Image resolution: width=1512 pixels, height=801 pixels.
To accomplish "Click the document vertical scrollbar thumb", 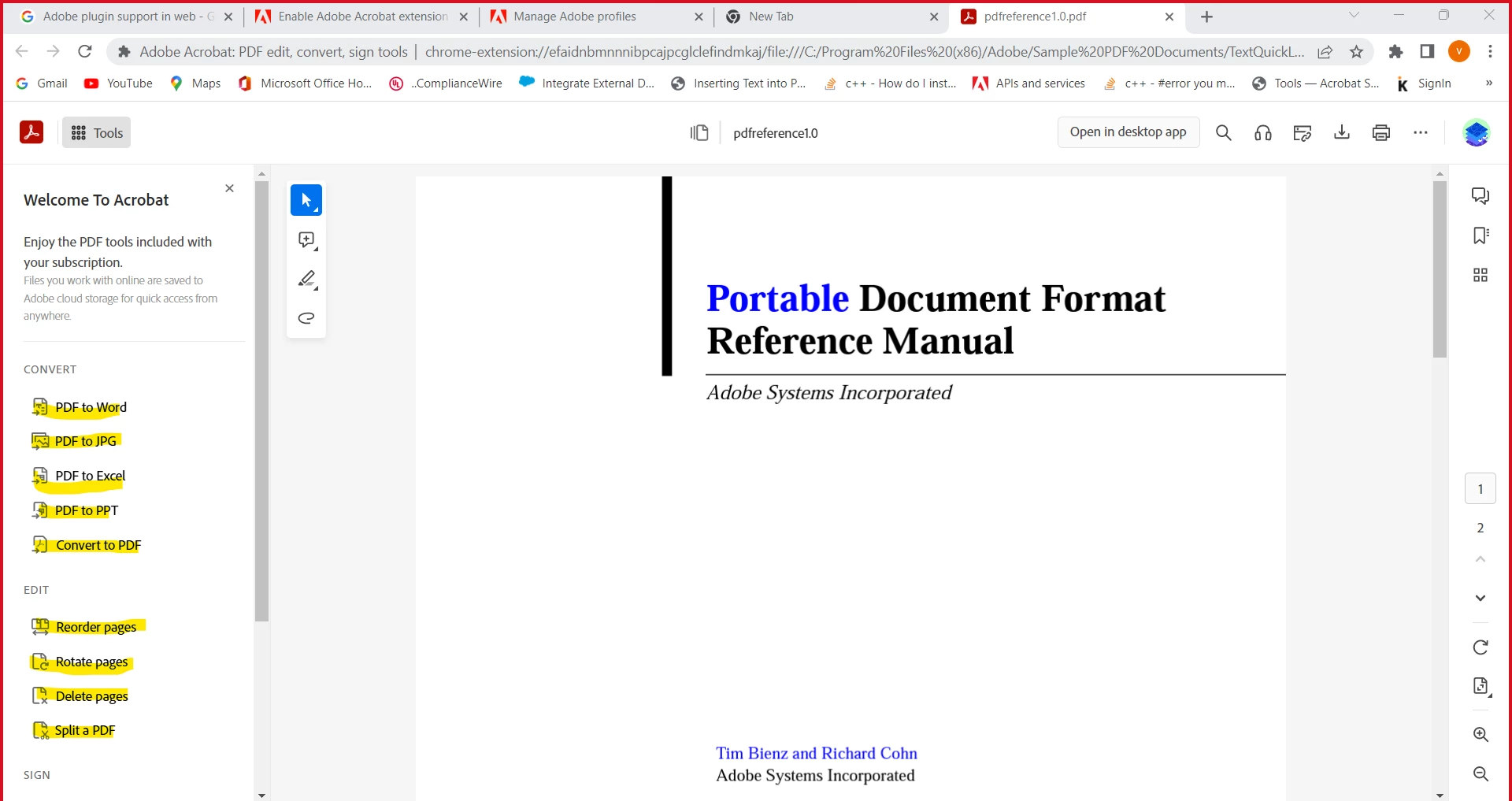I will (x=1440, y=269).
